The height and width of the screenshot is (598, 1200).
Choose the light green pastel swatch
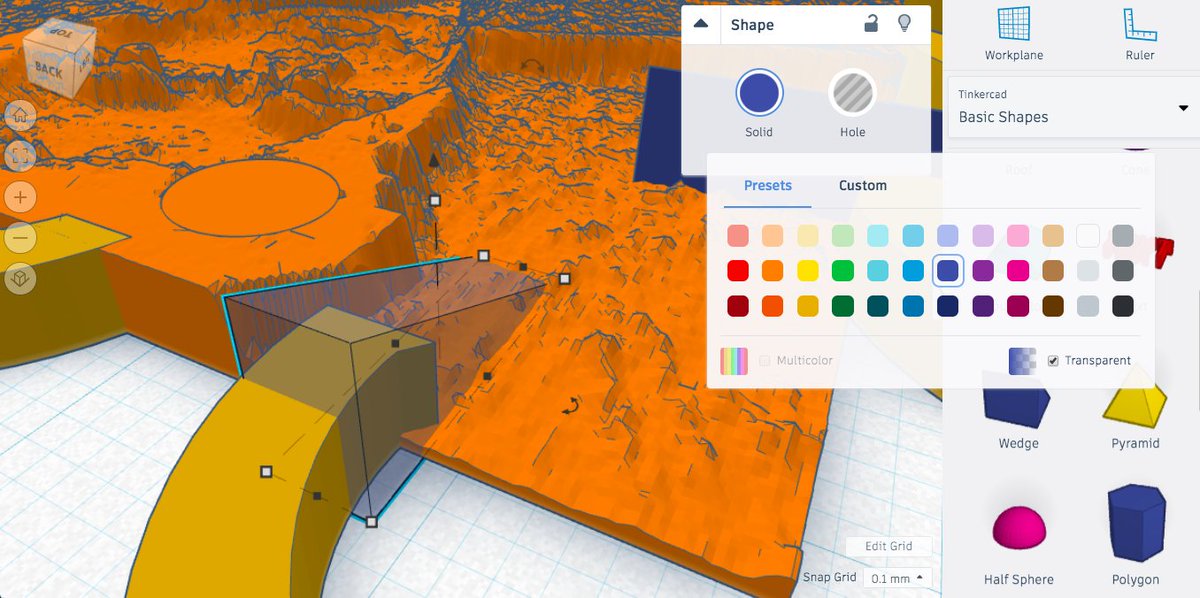[x=843, y=236]
